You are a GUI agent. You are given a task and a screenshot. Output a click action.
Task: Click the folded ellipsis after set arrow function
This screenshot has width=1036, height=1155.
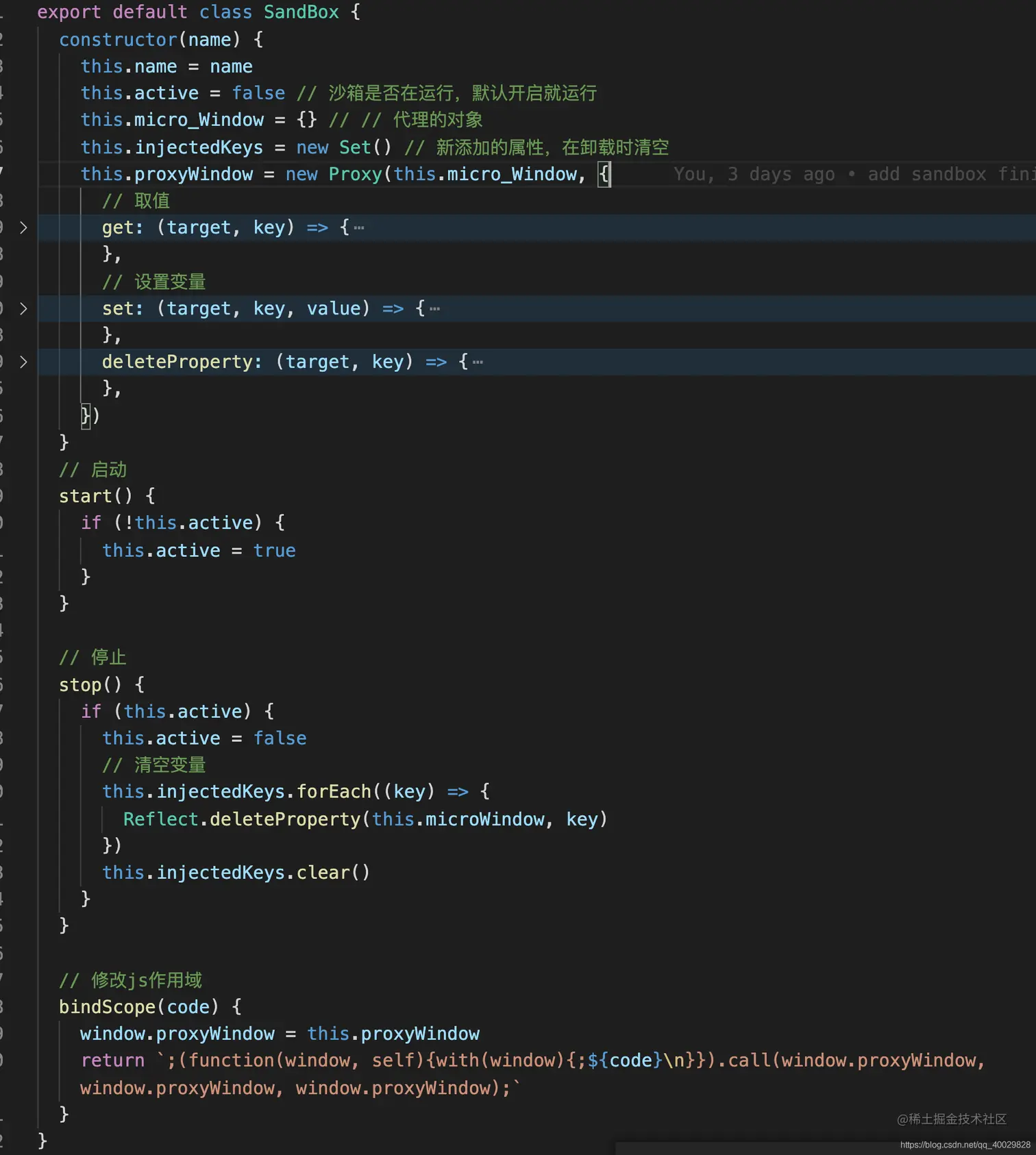pyautogui.click(x=435, y=309)
